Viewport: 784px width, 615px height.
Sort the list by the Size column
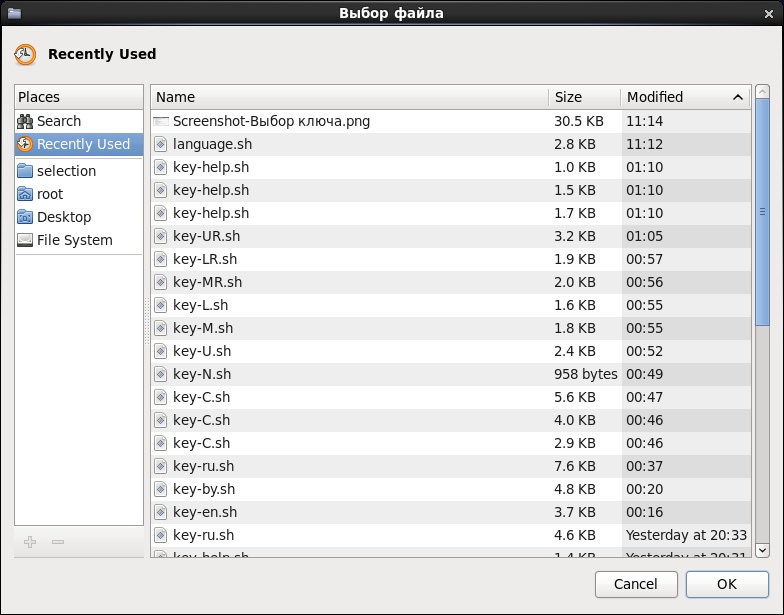pyautogui.click(x=584, y=97)
